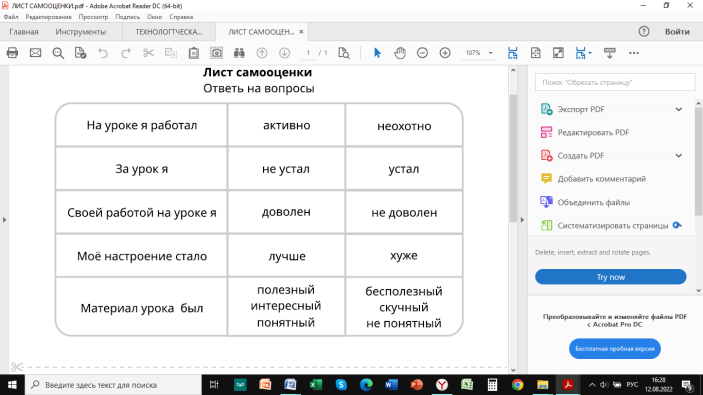Activate the arrow selection tool

(377, 53)
